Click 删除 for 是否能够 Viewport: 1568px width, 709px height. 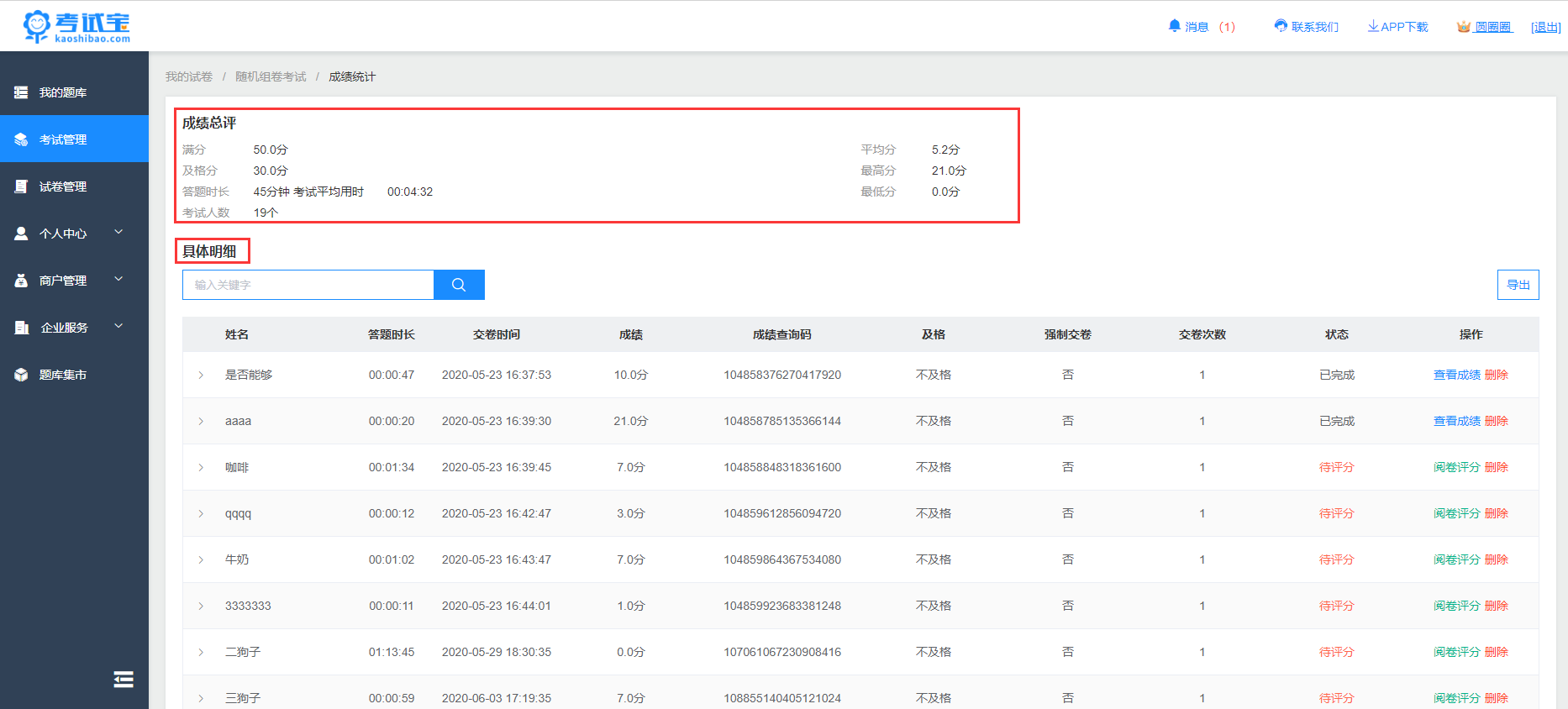coord(1497,375)
